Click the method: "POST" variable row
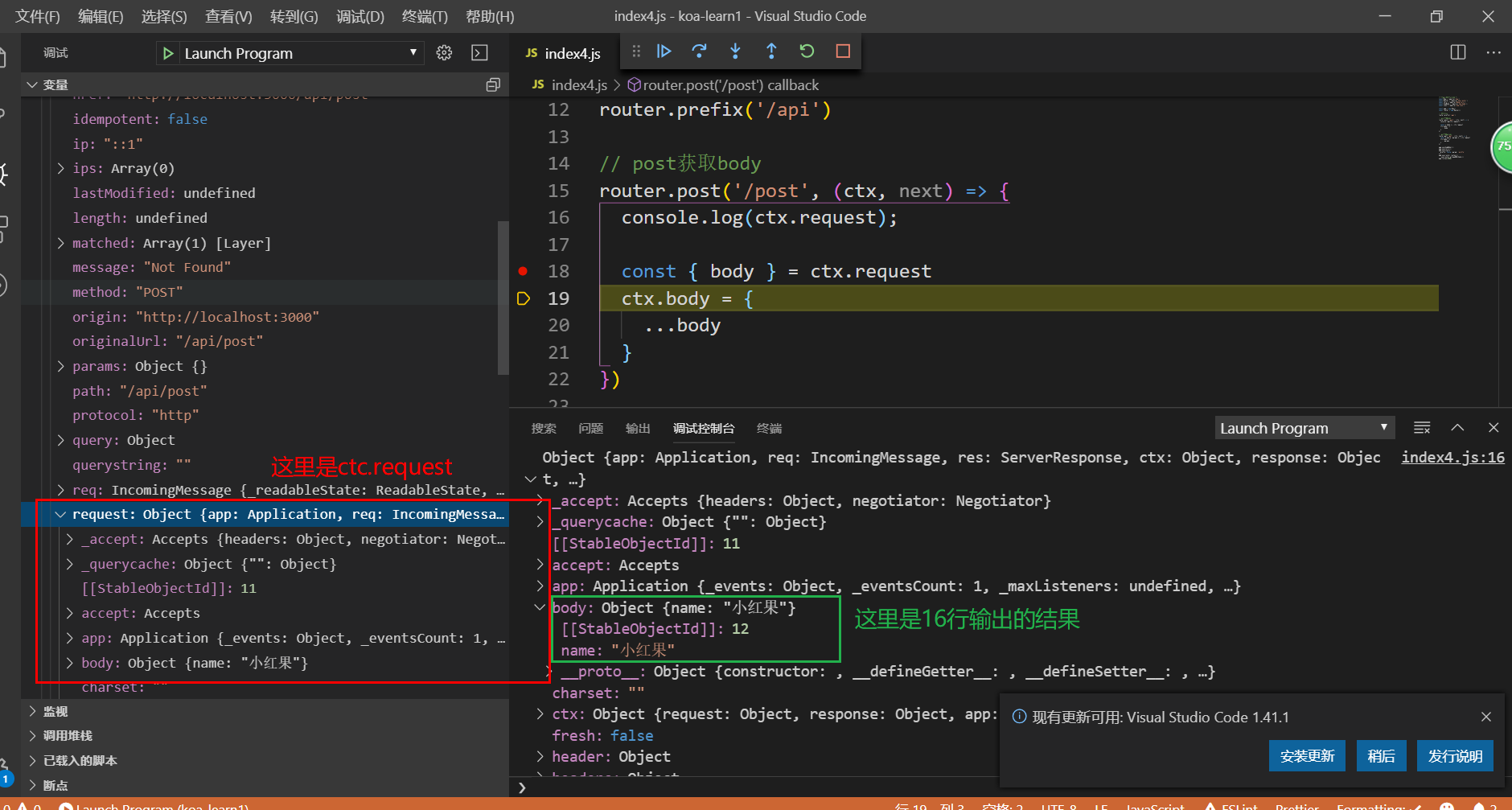Image resolution: width=1512 pixels, height=810 pixels. (264, 292)
